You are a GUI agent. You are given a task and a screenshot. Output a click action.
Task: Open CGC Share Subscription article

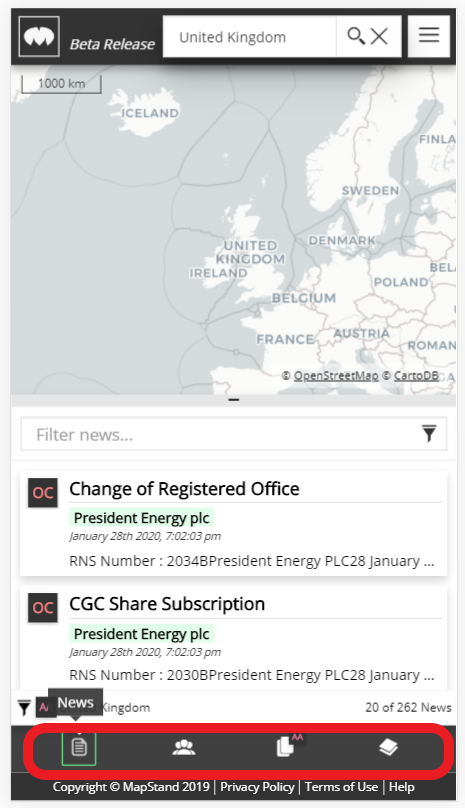pos(167,603)
